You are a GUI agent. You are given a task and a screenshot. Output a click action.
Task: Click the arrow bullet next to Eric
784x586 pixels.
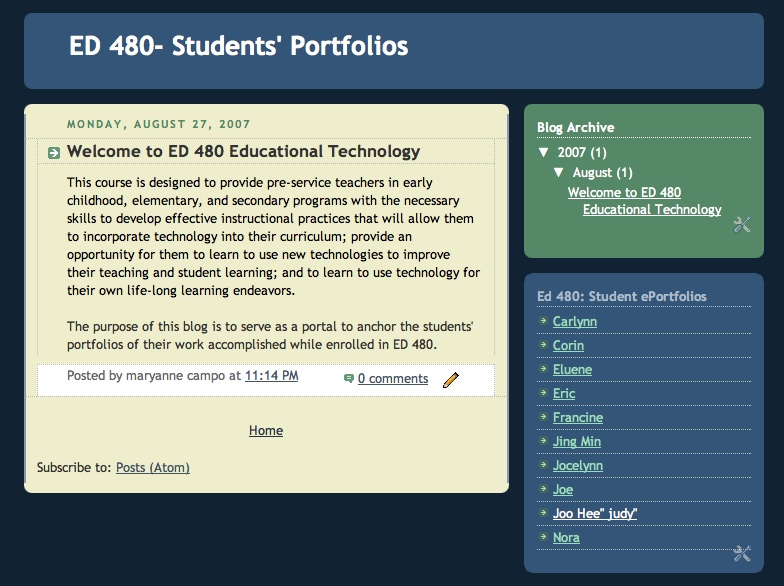pyautogui.click(x=543, y=394)
